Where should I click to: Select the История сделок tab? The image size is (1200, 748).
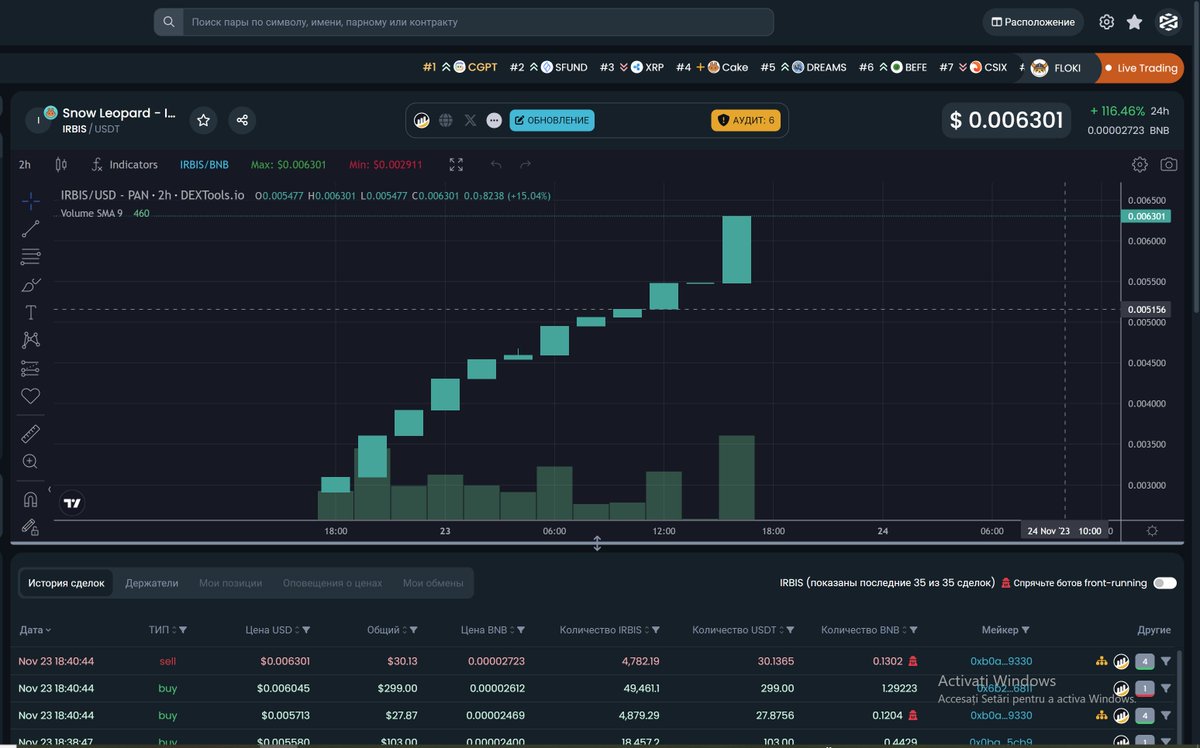(x=66, y=583)
